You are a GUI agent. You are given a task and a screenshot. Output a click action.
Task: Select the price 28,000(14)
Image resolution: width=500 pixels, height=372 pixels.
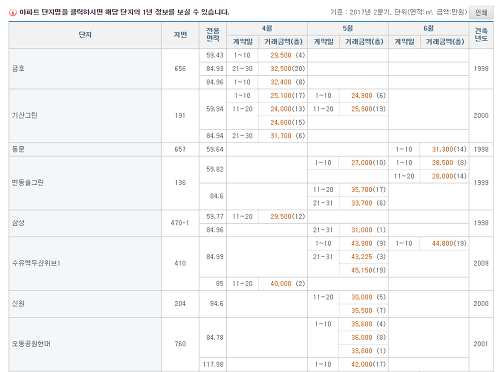(x=449, y=176)
